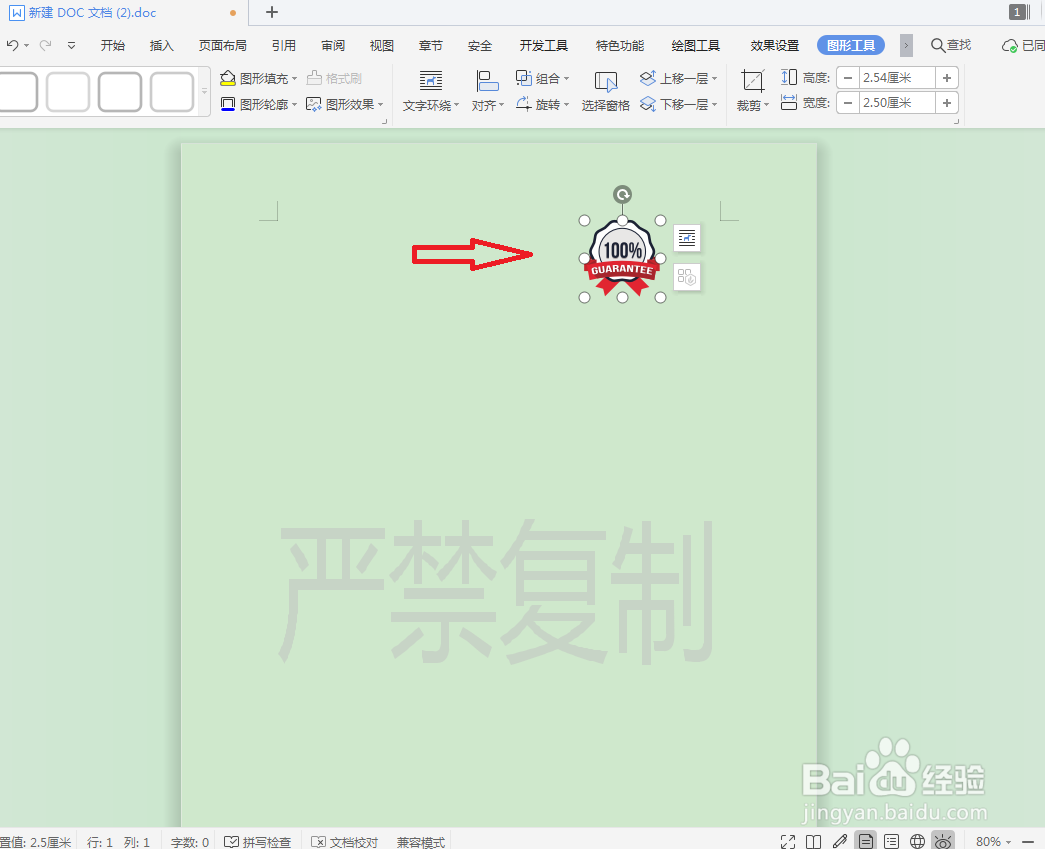This screenshot has width=1045, height=849.
Task: Open the 组合 group dropdown
Action: (x=542, y=78)
